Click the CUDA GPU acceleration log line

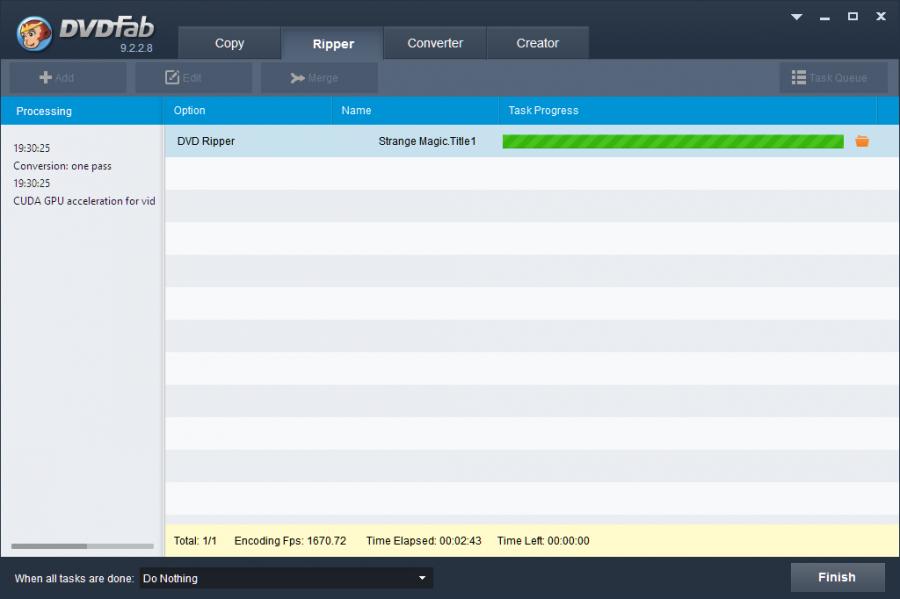(84, 201)
